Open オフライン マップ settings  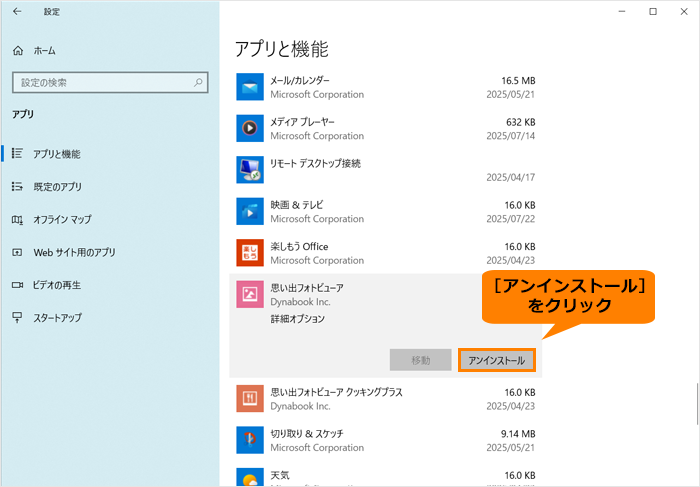pos(62,219)
